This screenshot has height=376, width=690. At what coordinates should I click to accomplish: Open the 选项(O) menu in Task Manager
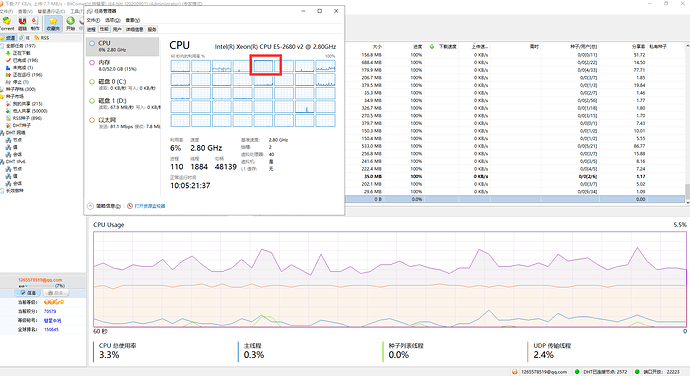pyautogui.click(x=112, y=20)
